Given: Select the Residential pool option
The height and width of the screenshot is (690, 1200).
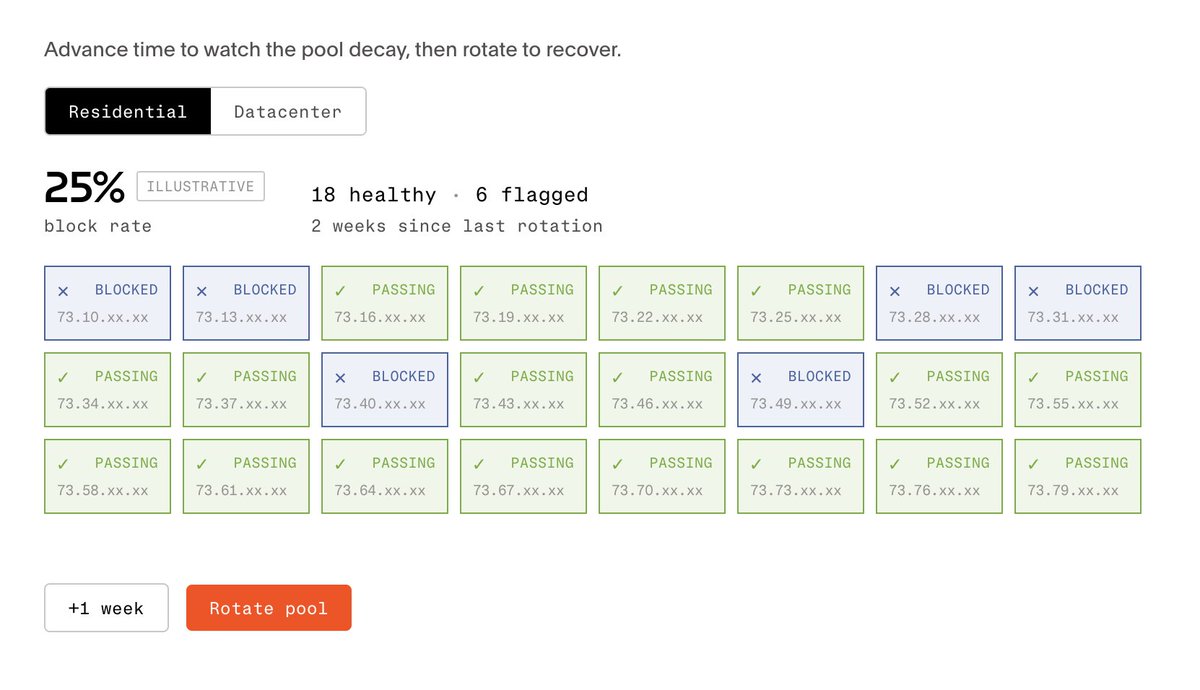Looking at the screenshot, I should pos(128,111).
